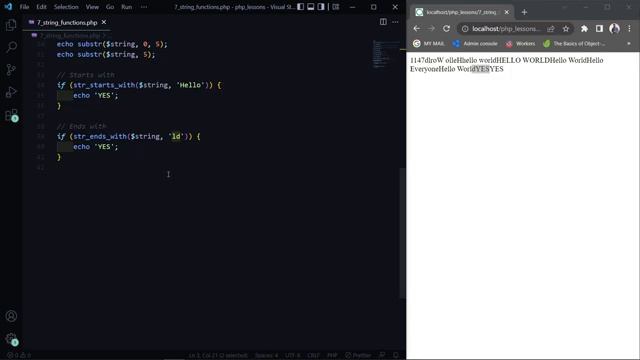Click the highlighted 'ld' string in code
The width and height of the screenshot is (640, 360).
[176, 136]
